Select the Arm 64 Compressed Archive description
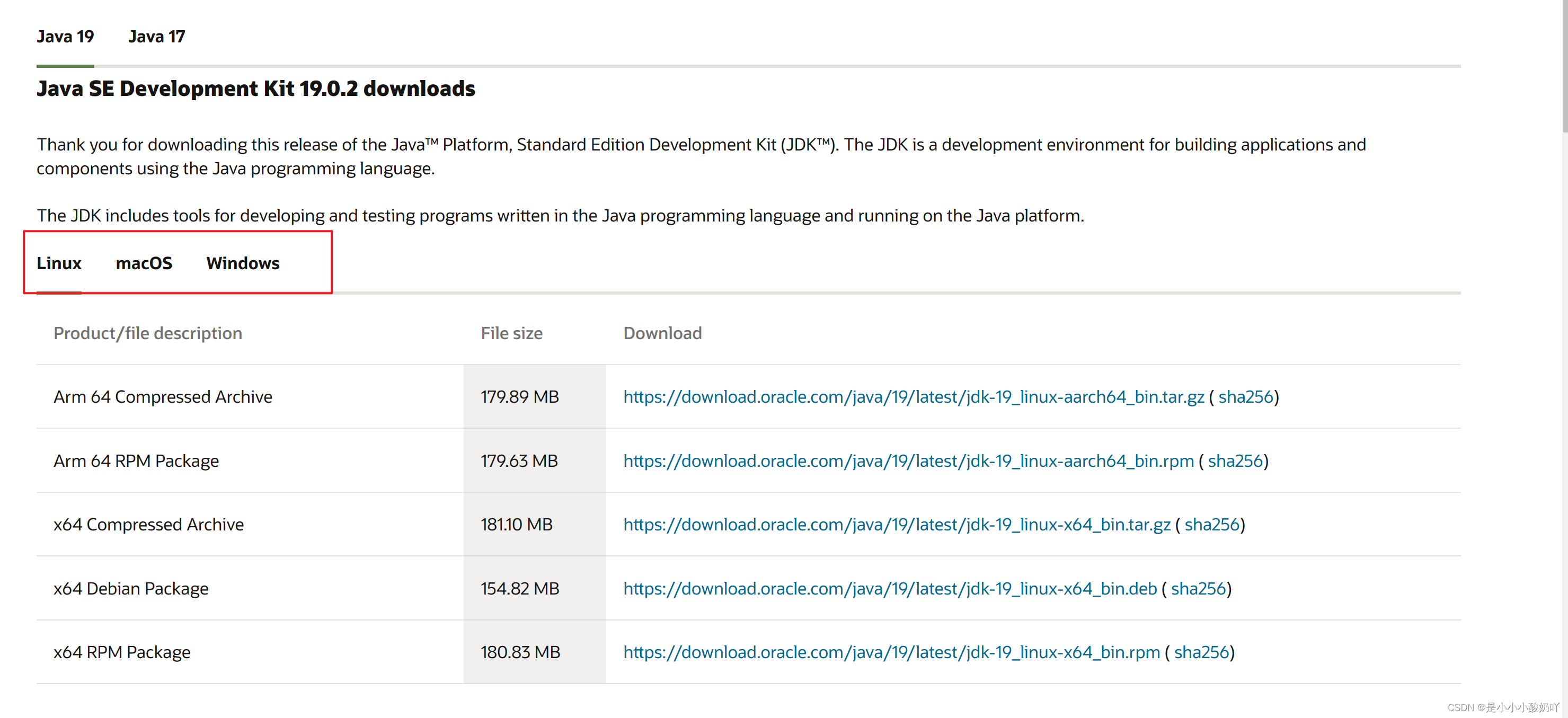Screen dimensions: 1568x718 (163, 397)
